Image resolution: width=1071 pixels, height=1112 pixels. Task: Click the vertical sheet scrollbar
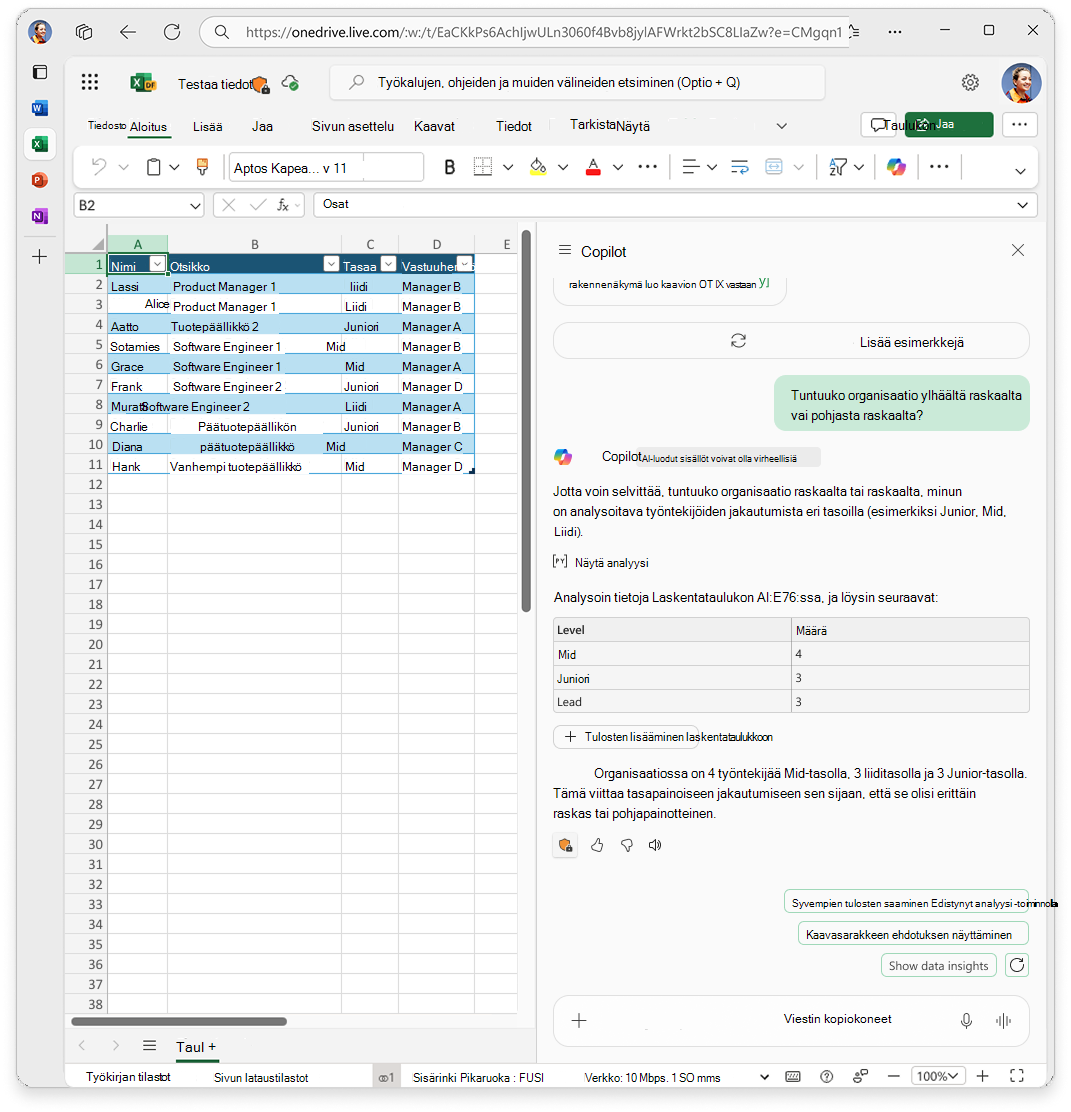(526, 421)
